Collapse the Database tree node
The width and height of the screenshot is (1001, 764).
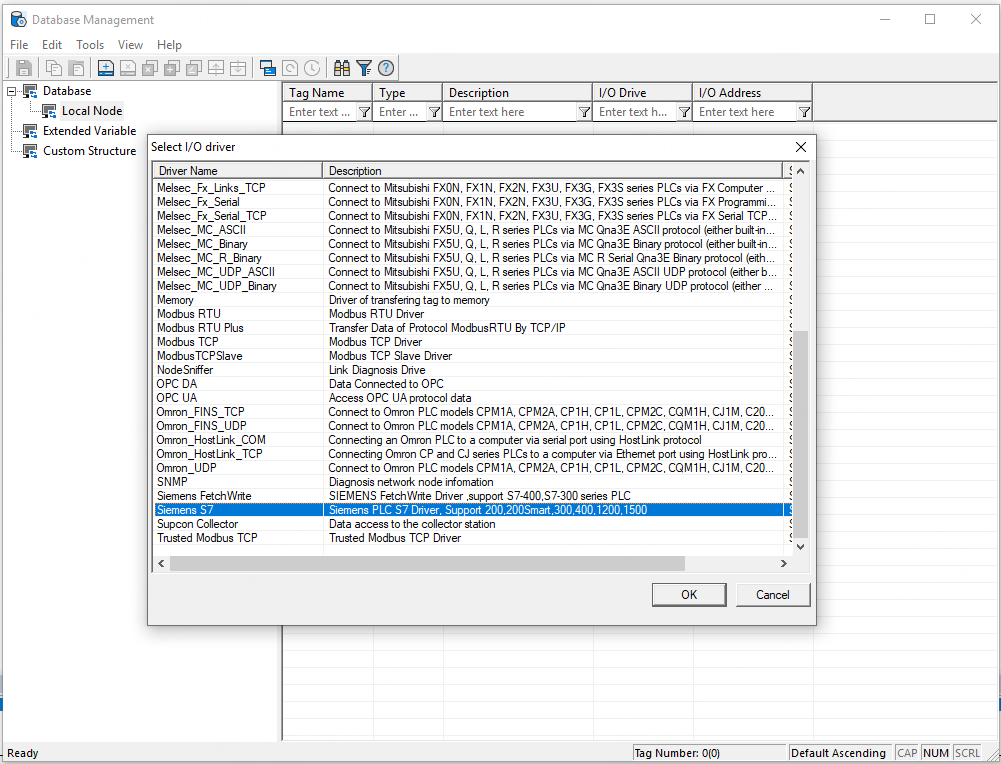click(12, 91)
